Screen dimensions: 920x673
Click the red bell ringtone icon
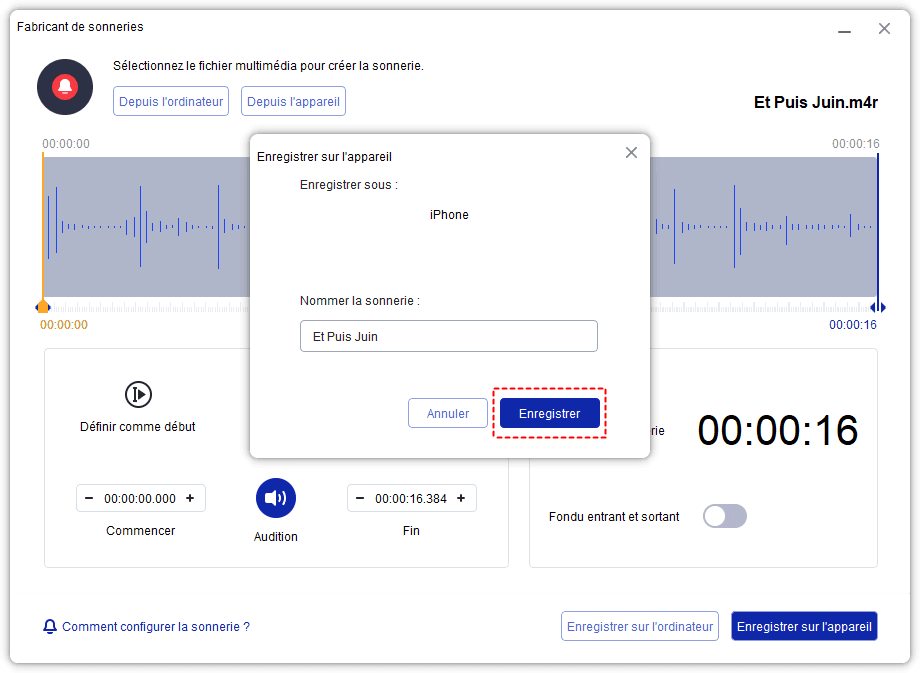tap(65, 87)
